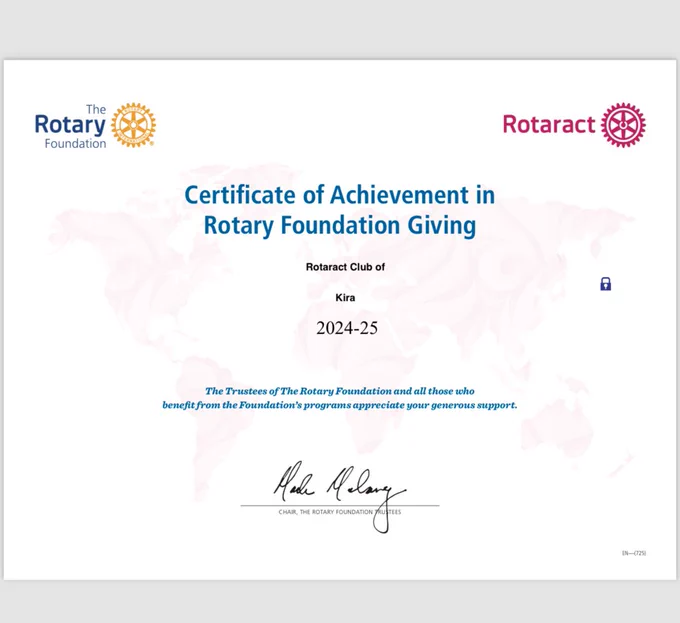Click the Rotaract magenta wheel logo
The height and width of the screenshot is (623, 680).
(623, 125)
